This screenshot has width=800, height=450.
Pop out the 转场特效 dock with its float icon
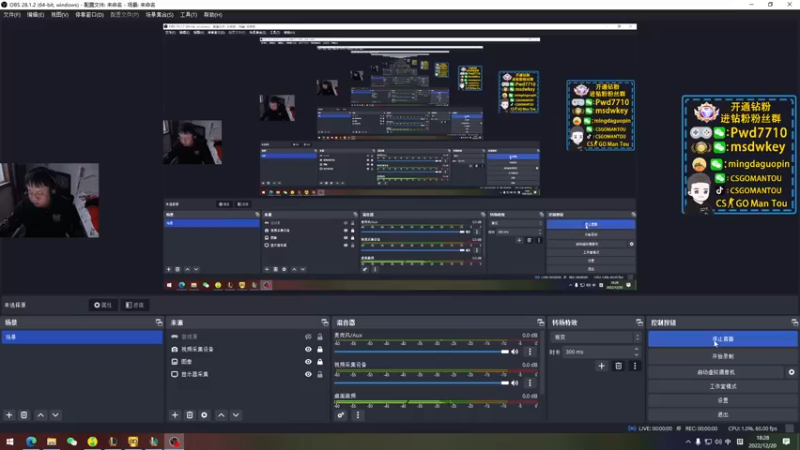click(x=639, y=322)
